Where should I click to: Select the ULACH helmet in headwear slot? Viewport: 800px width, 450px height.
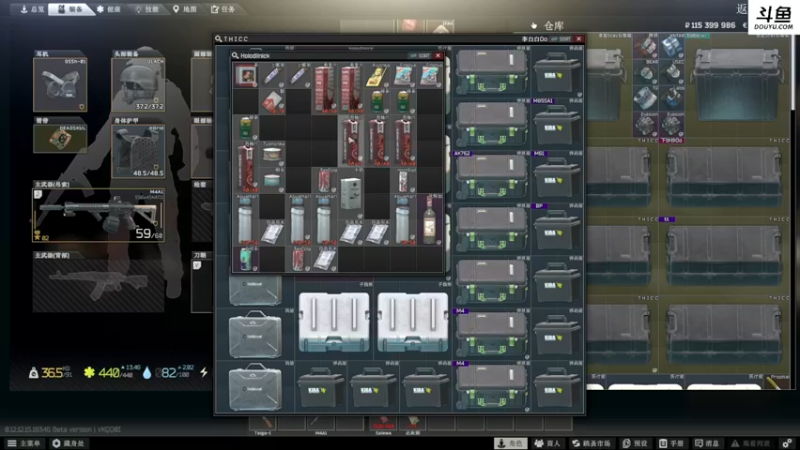138,84
